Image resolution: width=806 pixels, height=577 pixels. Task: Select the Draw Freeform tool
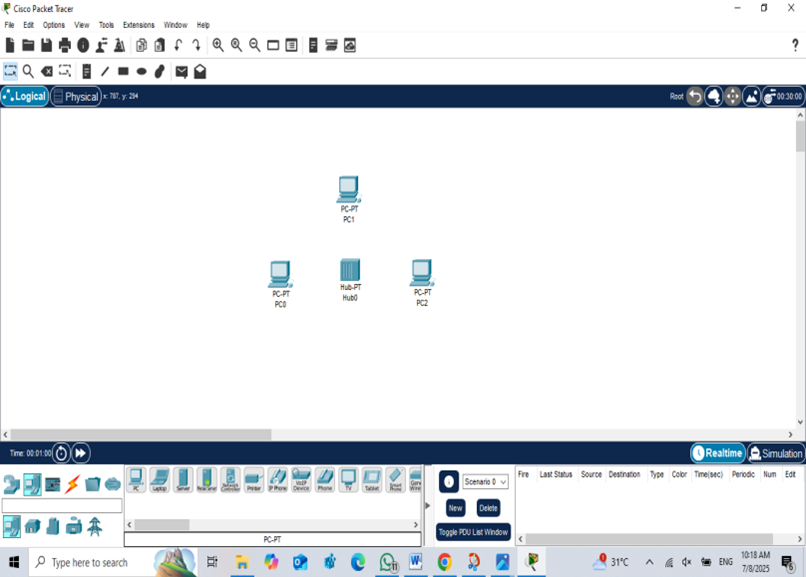click(x=160, y=71)
